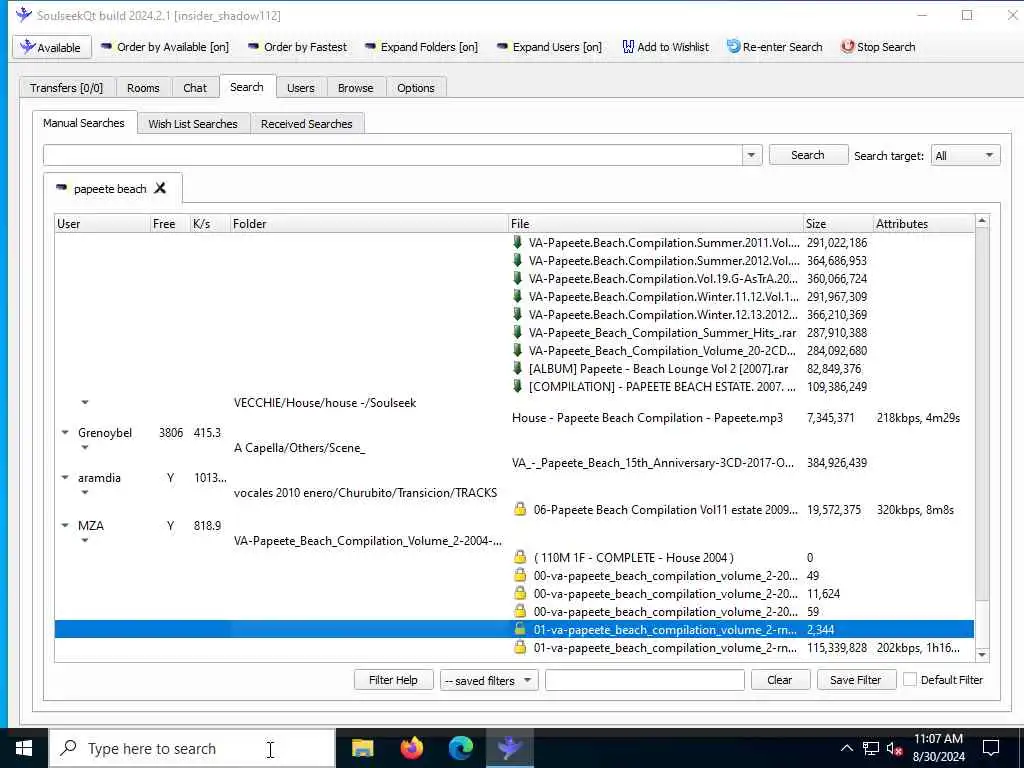Collapse the MZA user node
Image resolution: width=1024 pixels, height=768 pixels.
65,525
